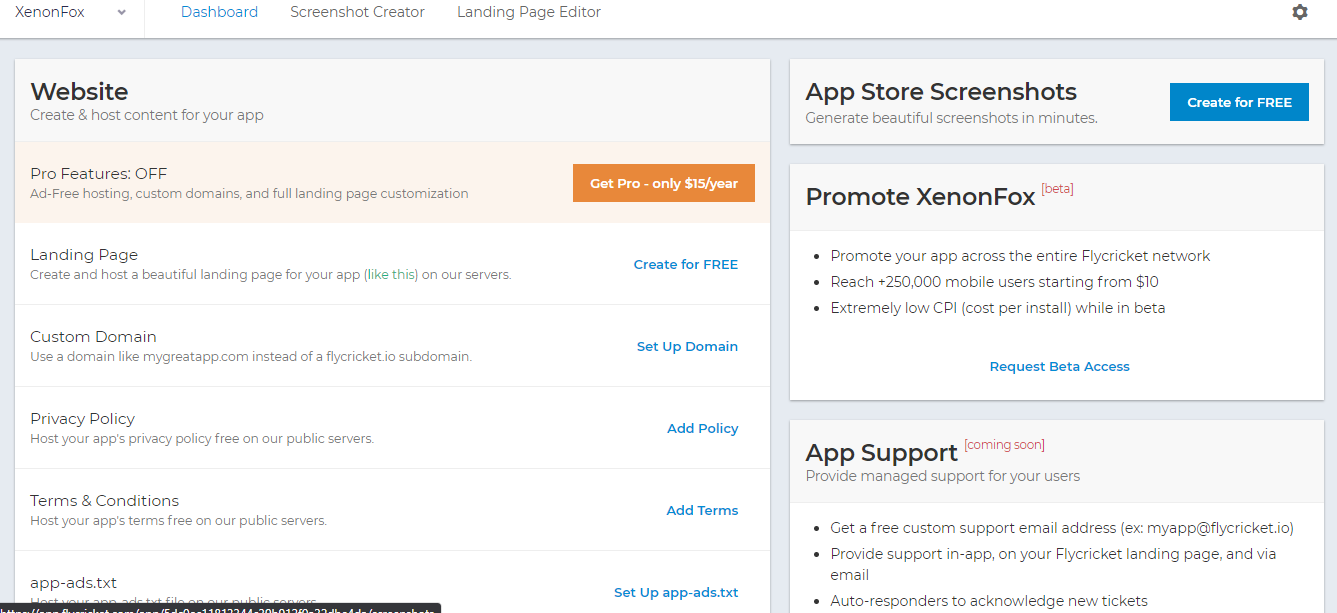Click Set Up Domain link
The image size is (1337, 613).
tap(687, 347)
